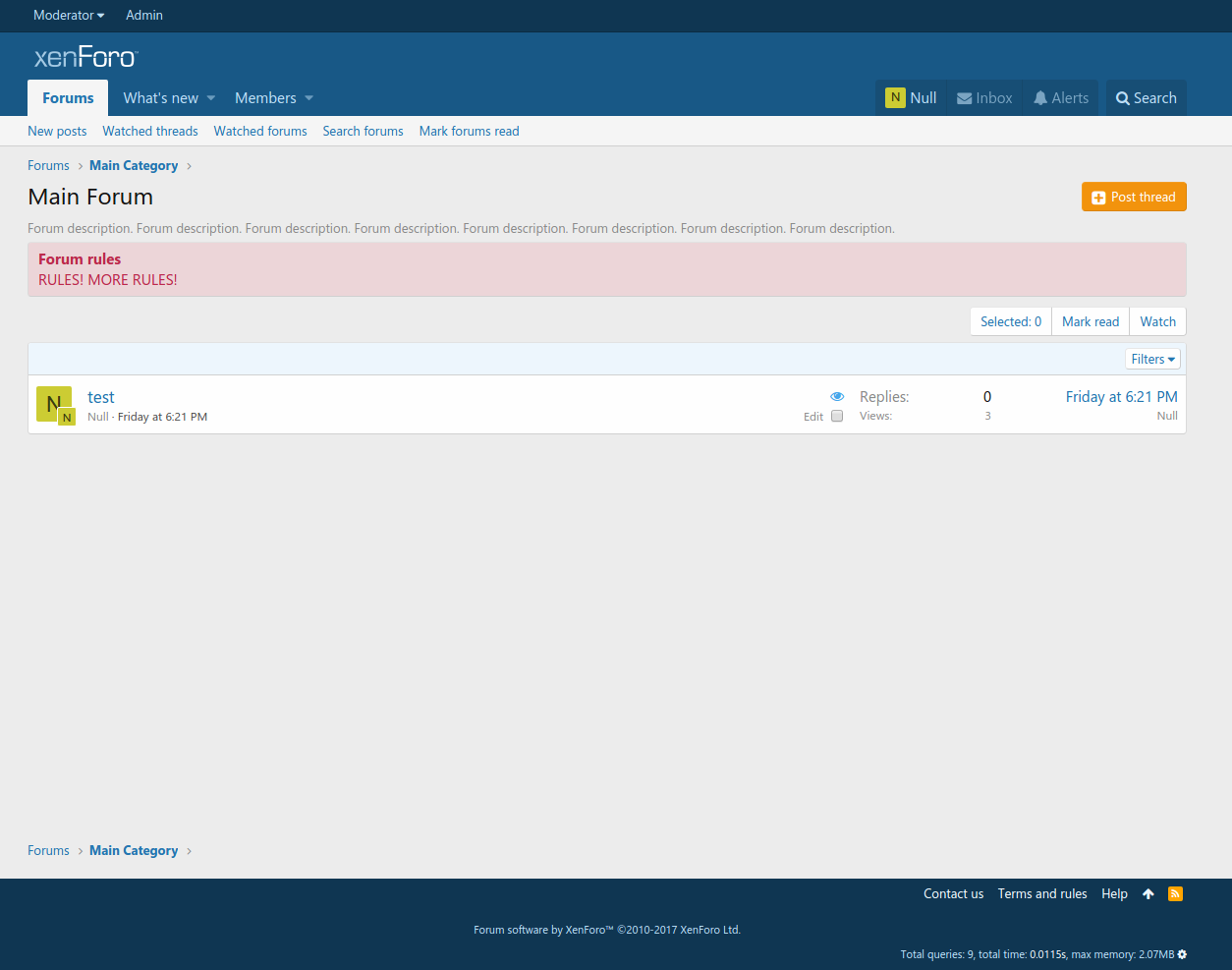The image size is (1232, 970).
Task: Open the Alerts bell
Action: 1040,98
